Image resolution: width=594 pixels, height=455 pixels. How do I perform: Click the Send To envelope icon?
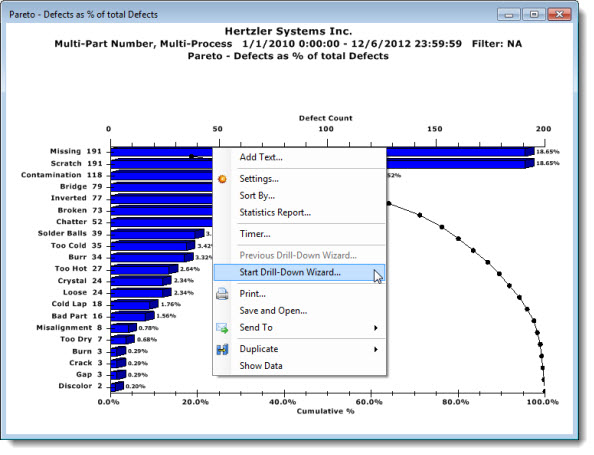point(222,328)
